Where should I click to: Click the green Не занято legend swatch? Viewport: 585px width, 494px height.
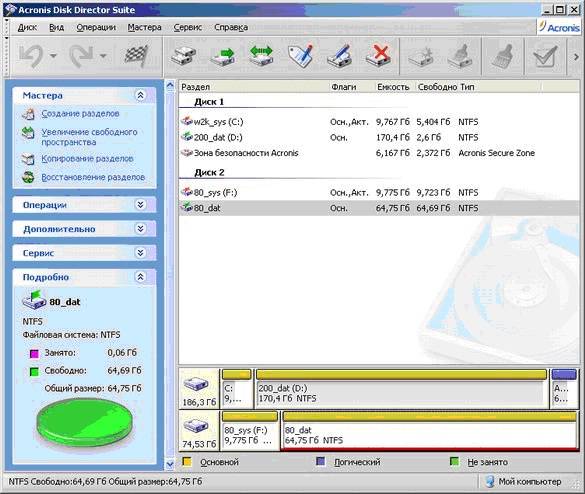pyautogui.click(x=454, y=462)
